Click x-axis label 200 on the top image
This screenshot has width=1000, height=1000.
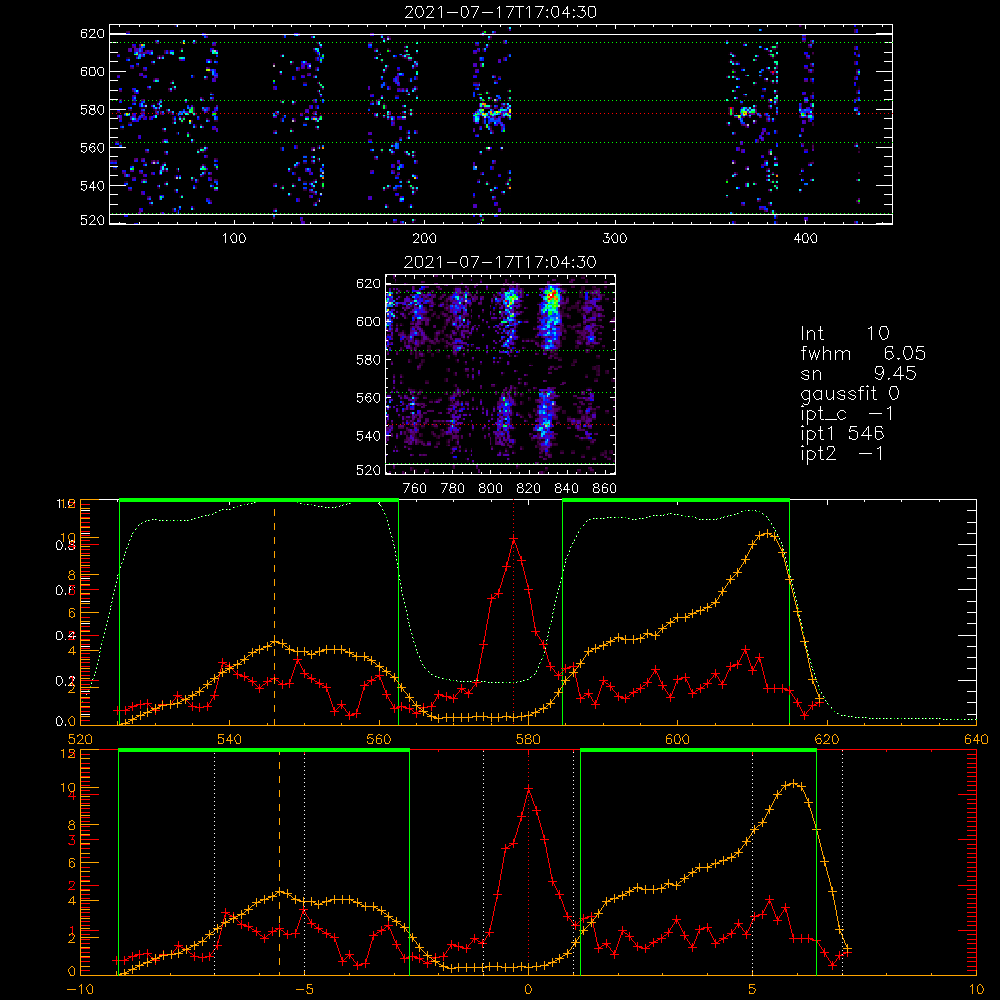click(x=424, y=239)
